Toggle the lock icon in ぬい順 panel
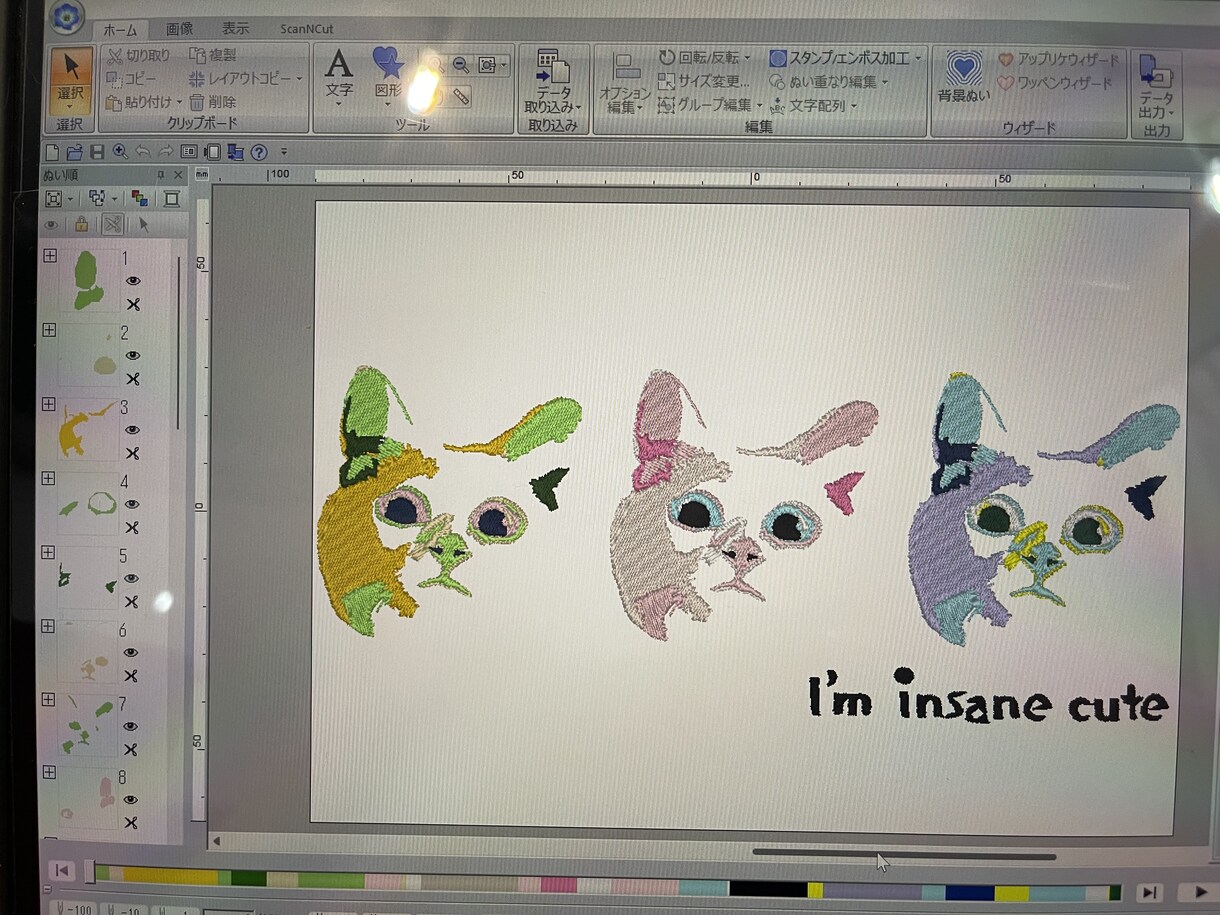Image resolution: width=1220 pixels, height=915 pixels. pos(81,224)
